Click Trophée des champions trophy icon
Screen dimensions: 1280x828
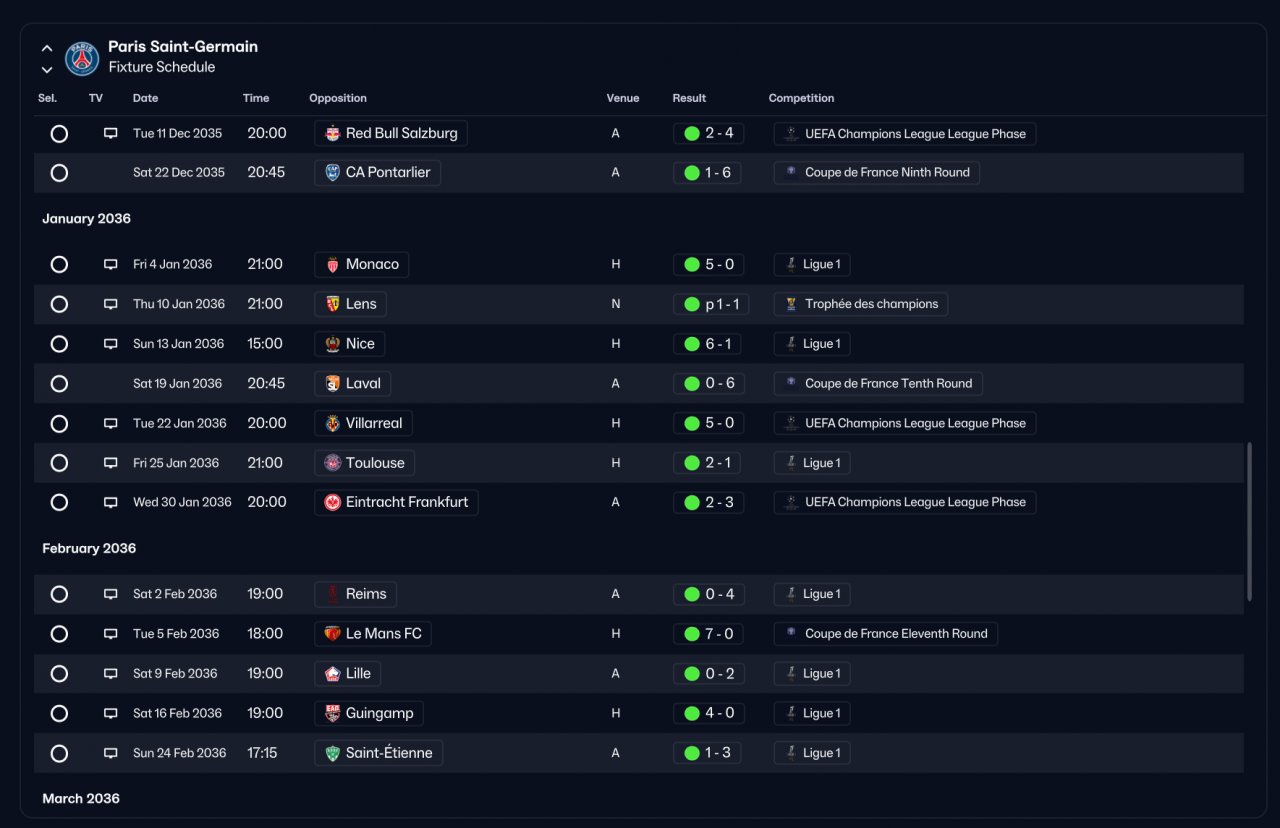point(791,304)
